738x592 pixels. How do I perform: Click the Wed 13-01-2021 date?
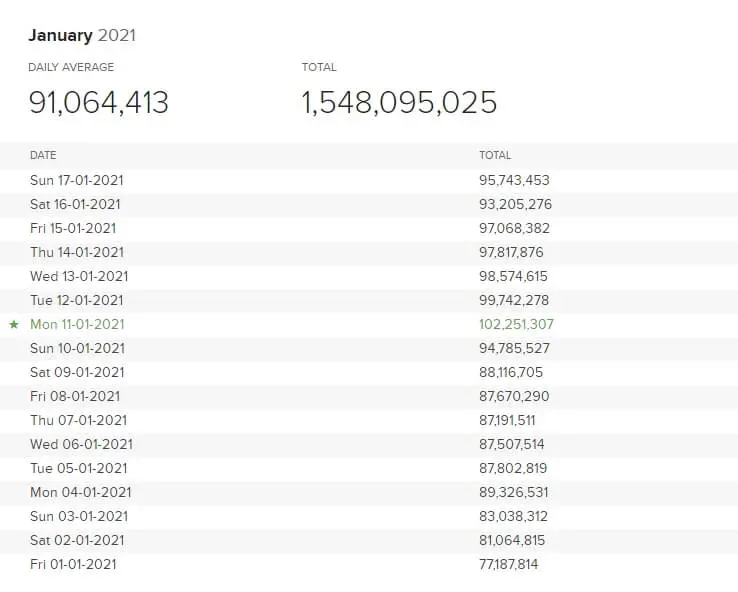[79, 276]
